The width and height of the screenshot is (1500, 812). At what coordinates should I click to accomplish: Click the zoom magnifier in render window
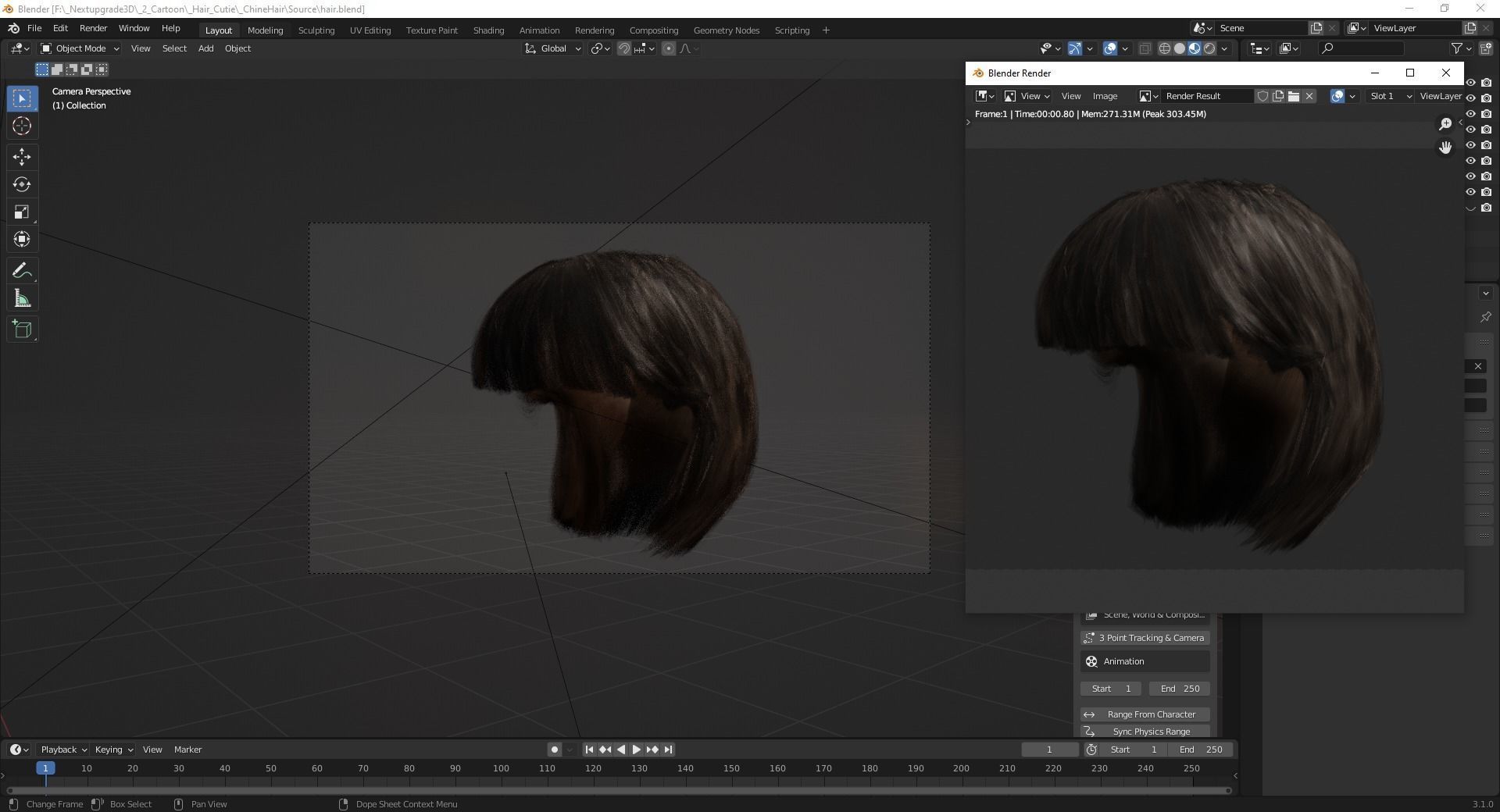click(x=1445, y=124)
